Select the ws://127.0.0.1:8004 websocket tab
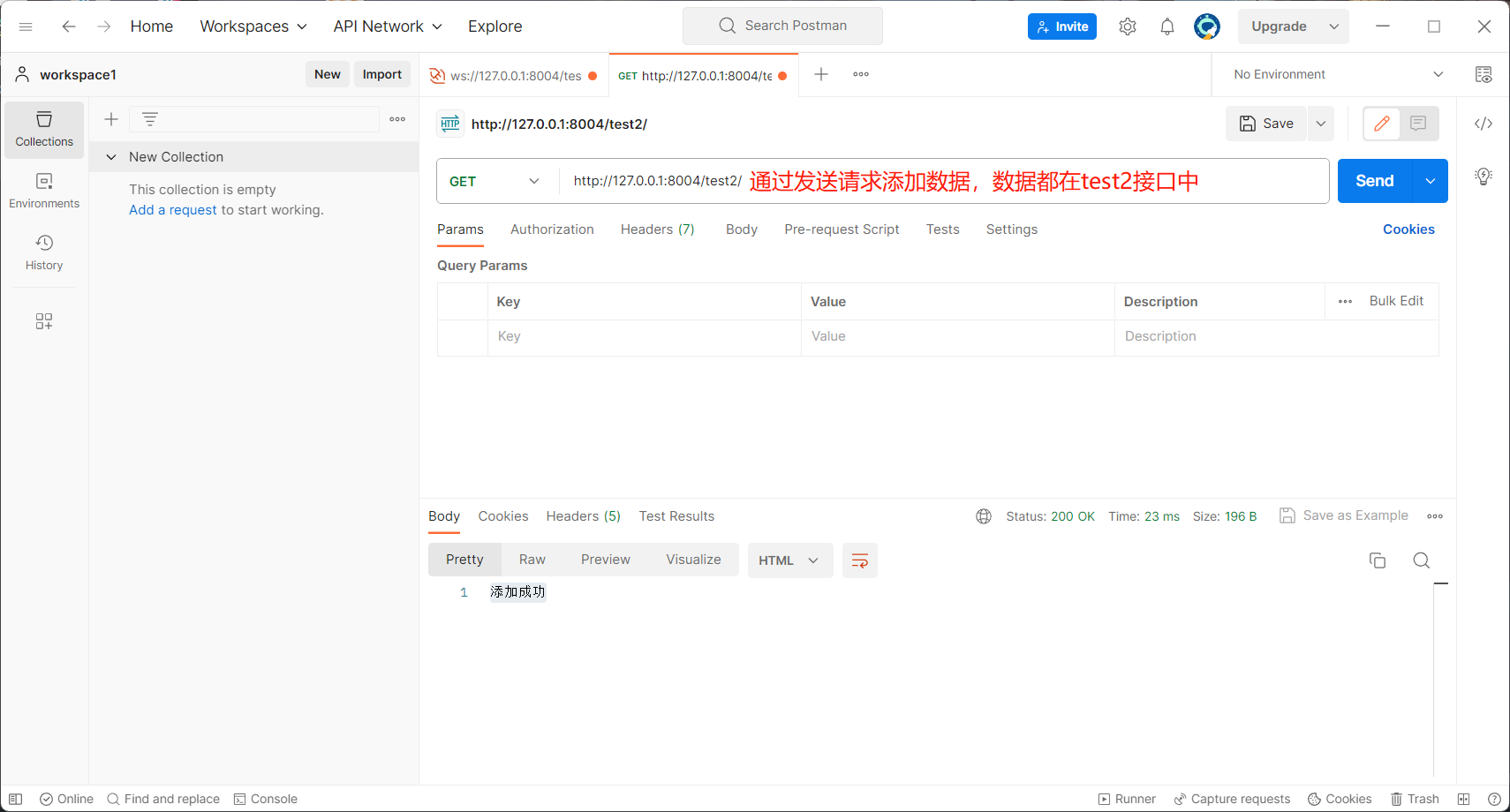 (514, 75)
